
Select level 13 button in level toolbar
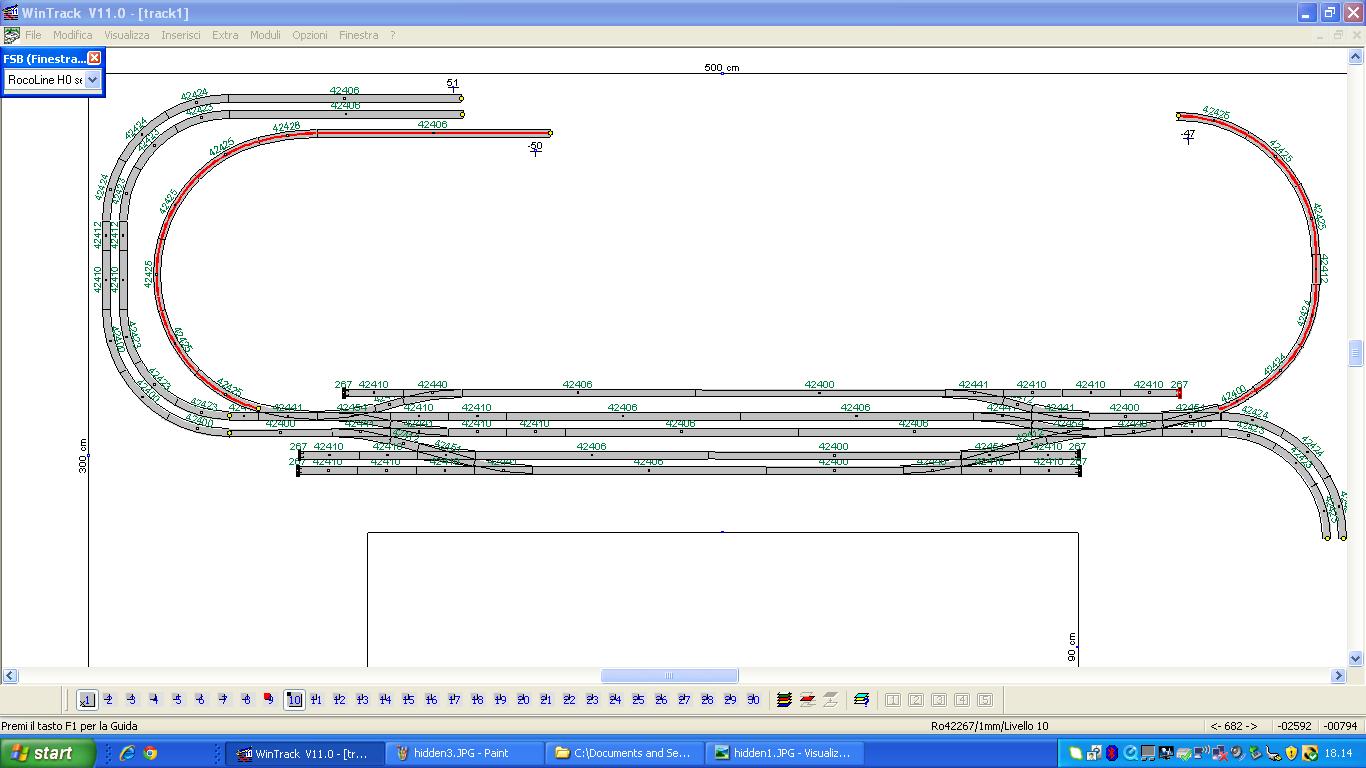362,700
